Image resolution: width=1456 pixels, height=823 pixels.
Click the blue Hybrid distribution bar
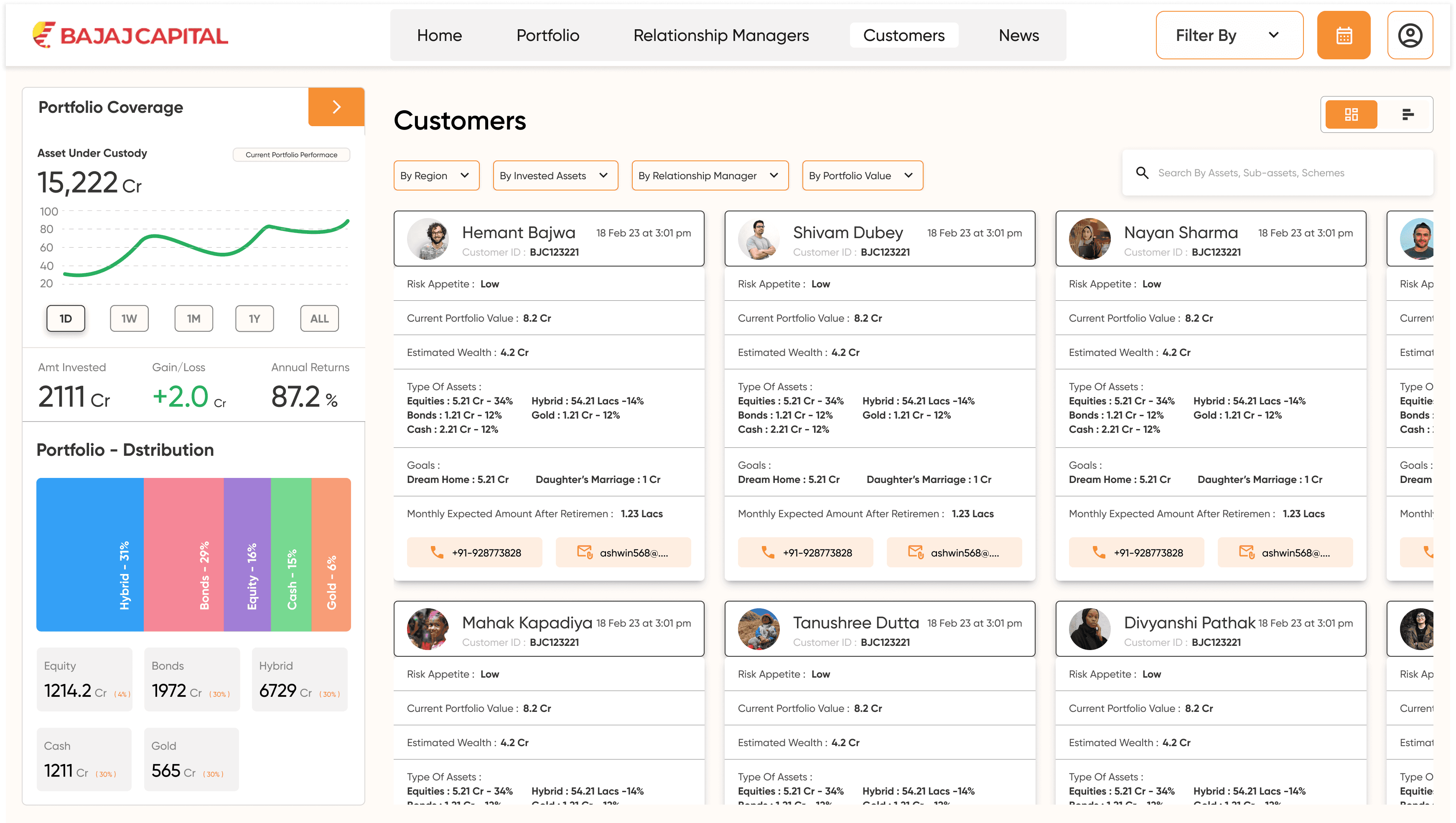[x=90, y=554]
